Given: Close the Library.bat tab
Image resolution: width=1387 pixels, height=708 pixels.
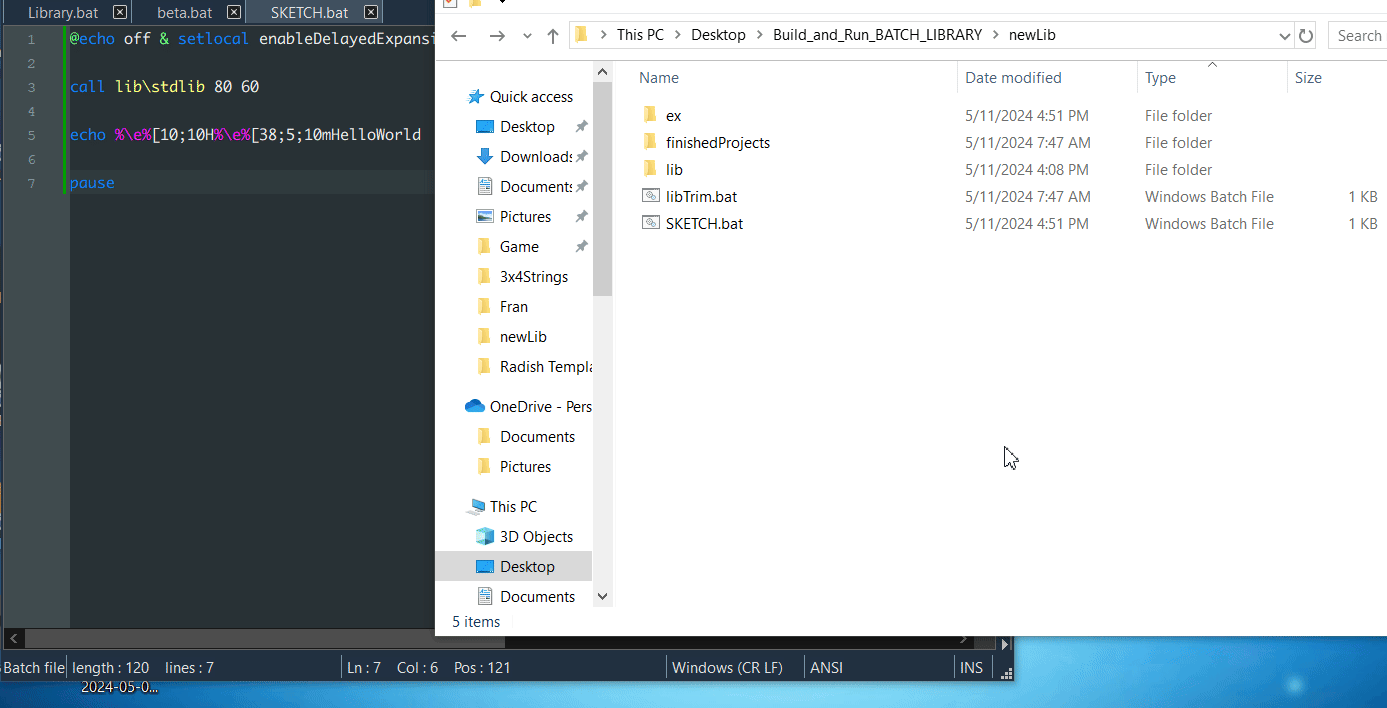Looking at the screenshot, I should [x=120, y=13].
